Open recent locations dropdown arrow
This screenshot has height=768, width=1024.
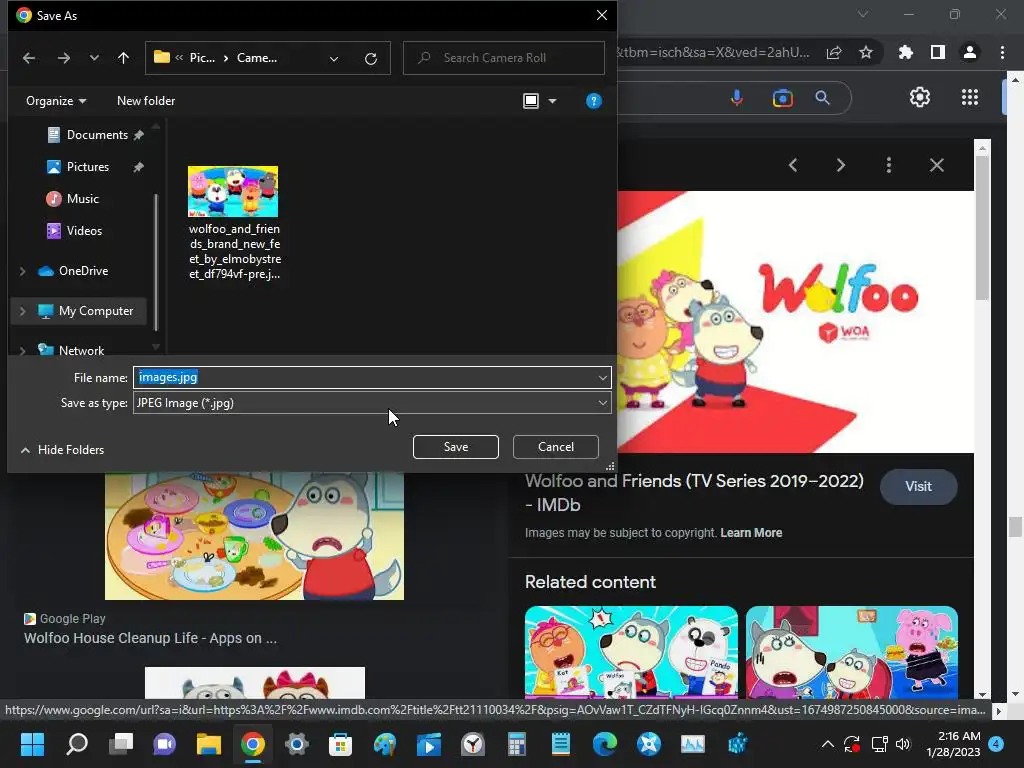[94, 58]
